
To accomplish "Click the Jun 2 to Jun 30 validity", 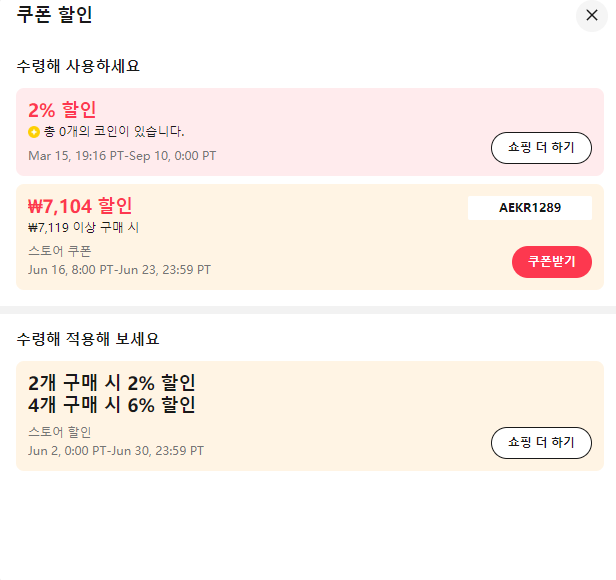I will pyautogui.click(x=116, y=450).
